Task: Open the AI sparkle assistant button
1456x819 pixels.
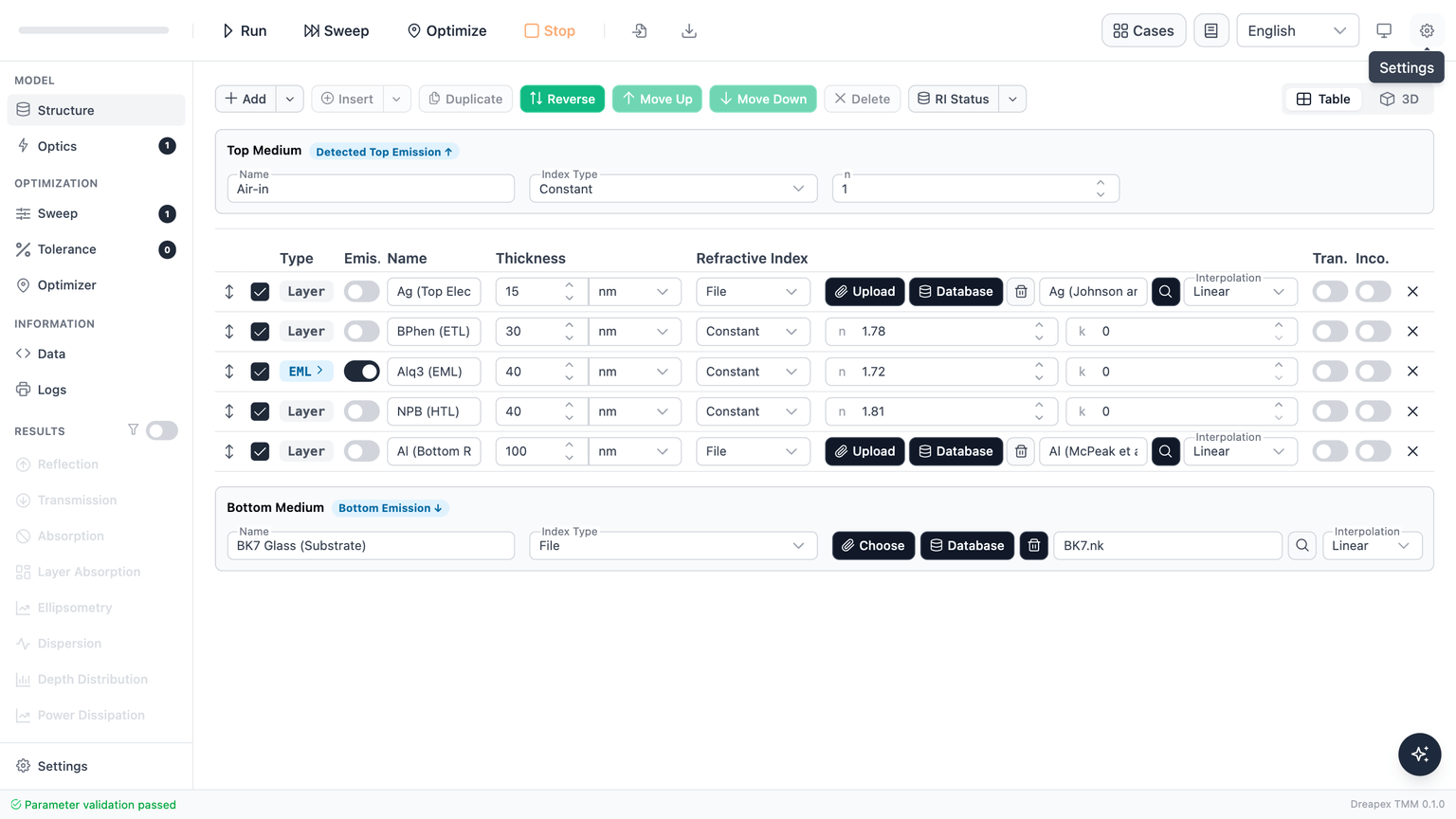Action: (x=1419, y=755)
